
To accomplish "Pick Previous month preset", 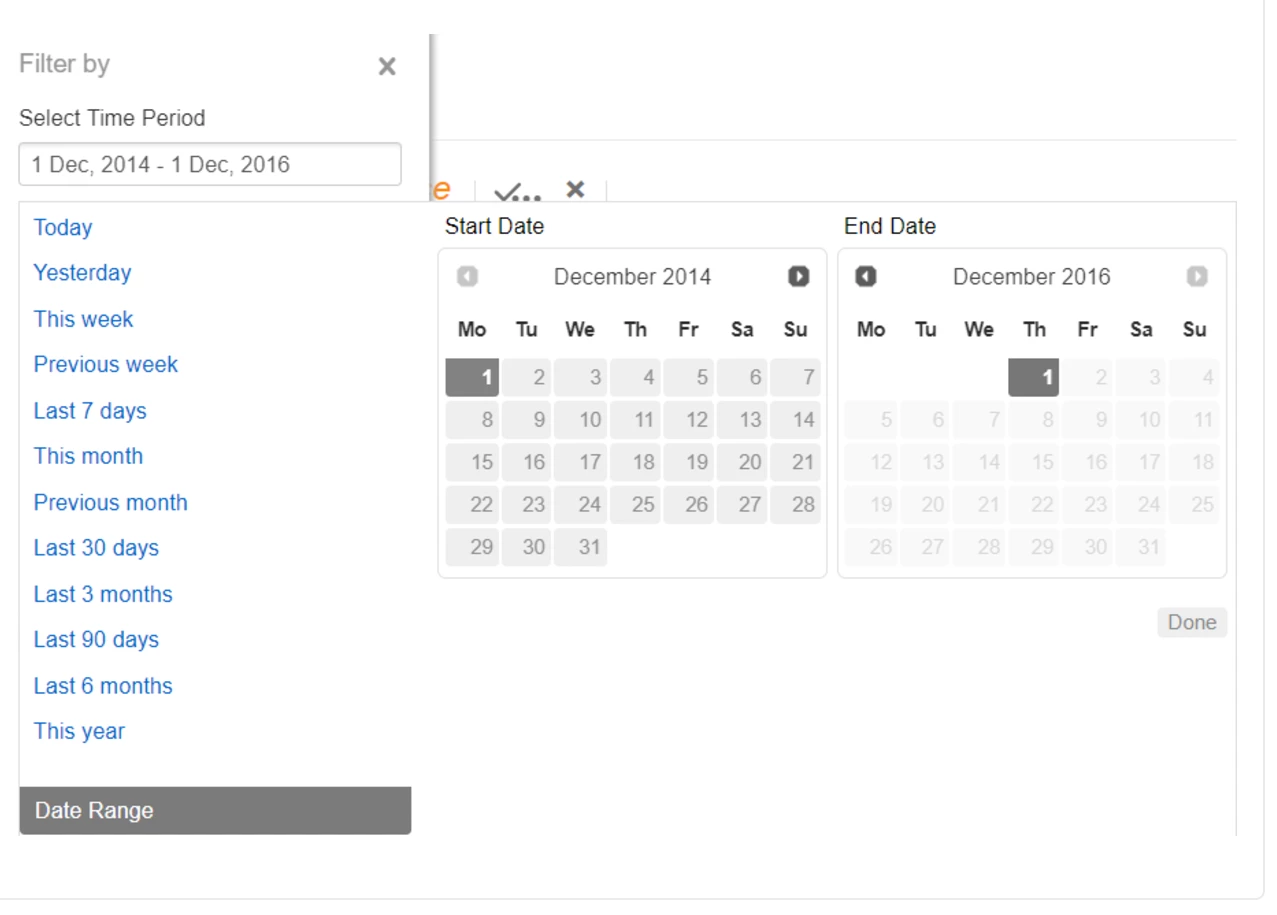I will click(x=110, y=502).
